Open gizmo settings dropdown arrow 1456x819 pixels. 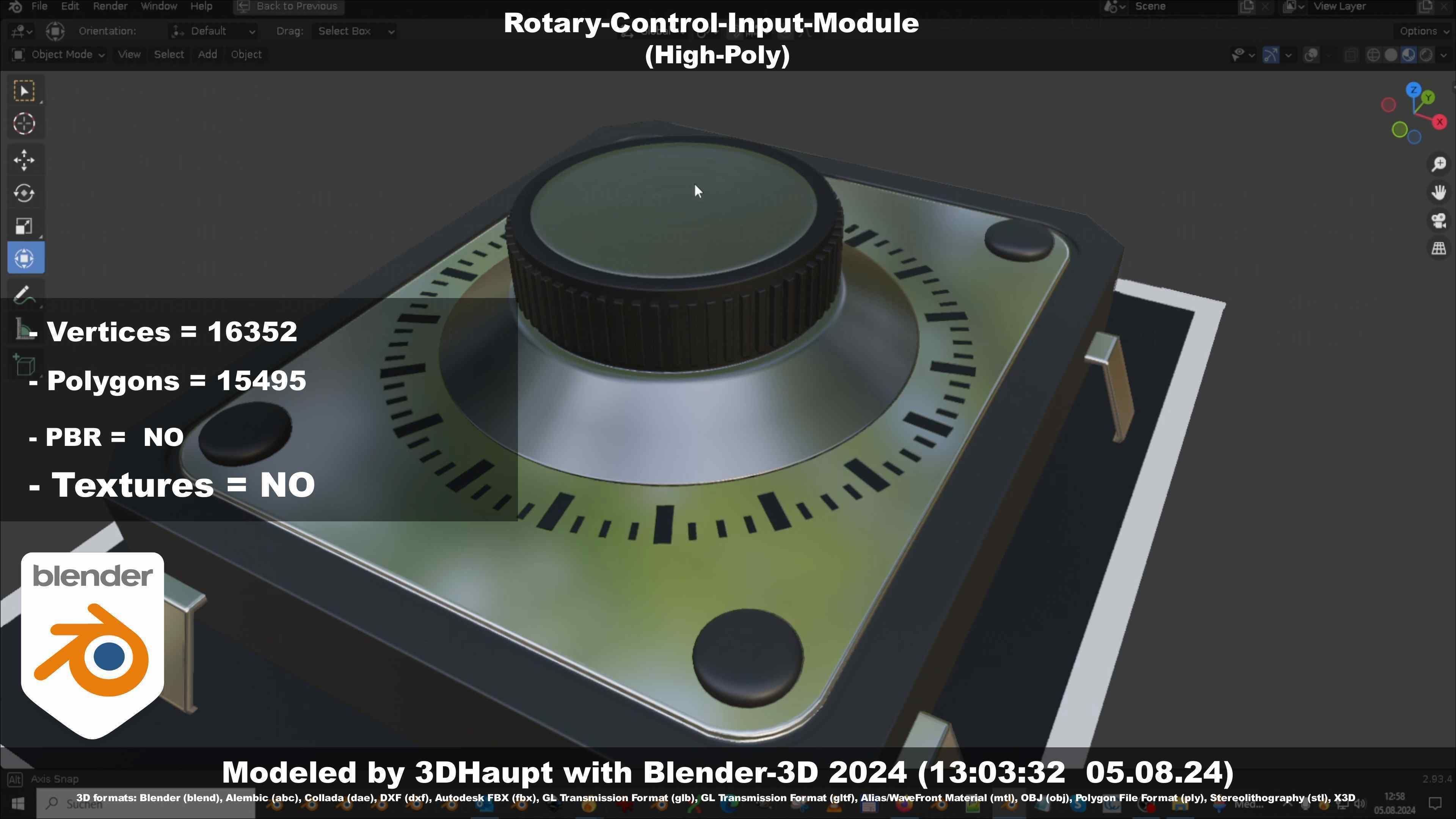tap(1288, 55)
